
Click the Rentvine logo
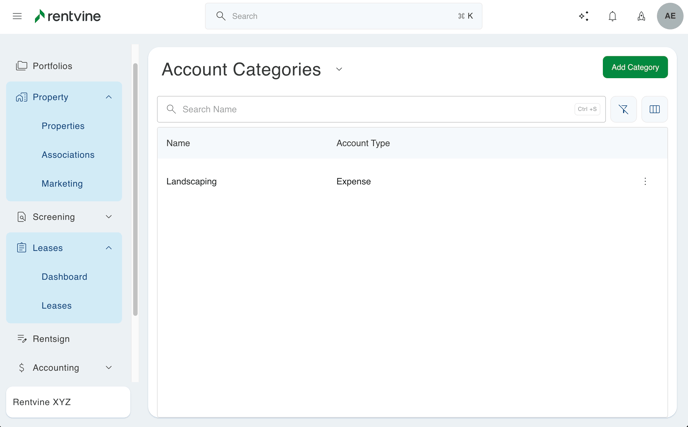[68, 16]
